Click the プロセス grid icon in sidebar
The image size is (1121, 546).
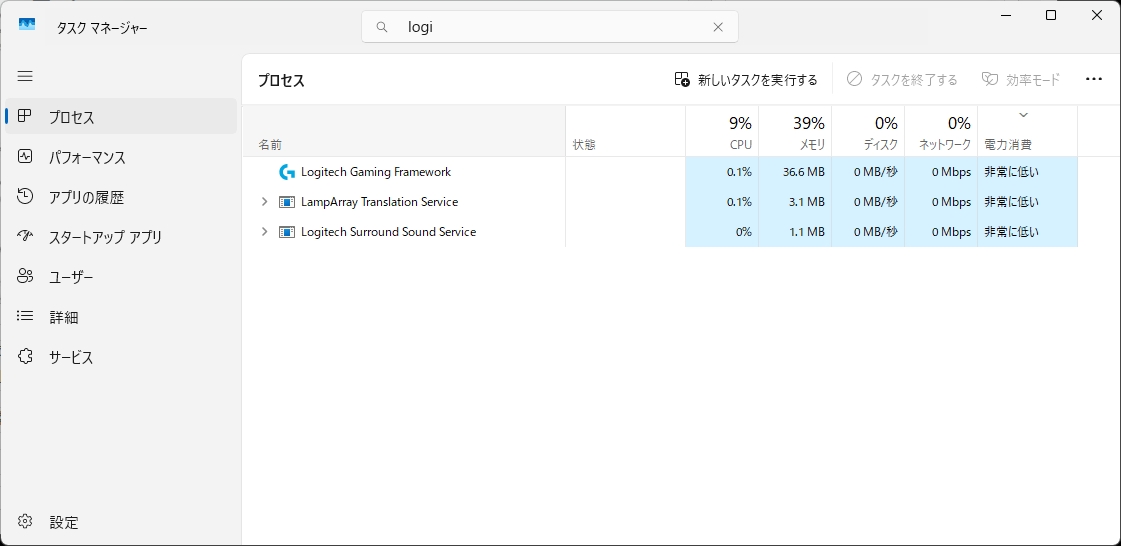point(25,116)
